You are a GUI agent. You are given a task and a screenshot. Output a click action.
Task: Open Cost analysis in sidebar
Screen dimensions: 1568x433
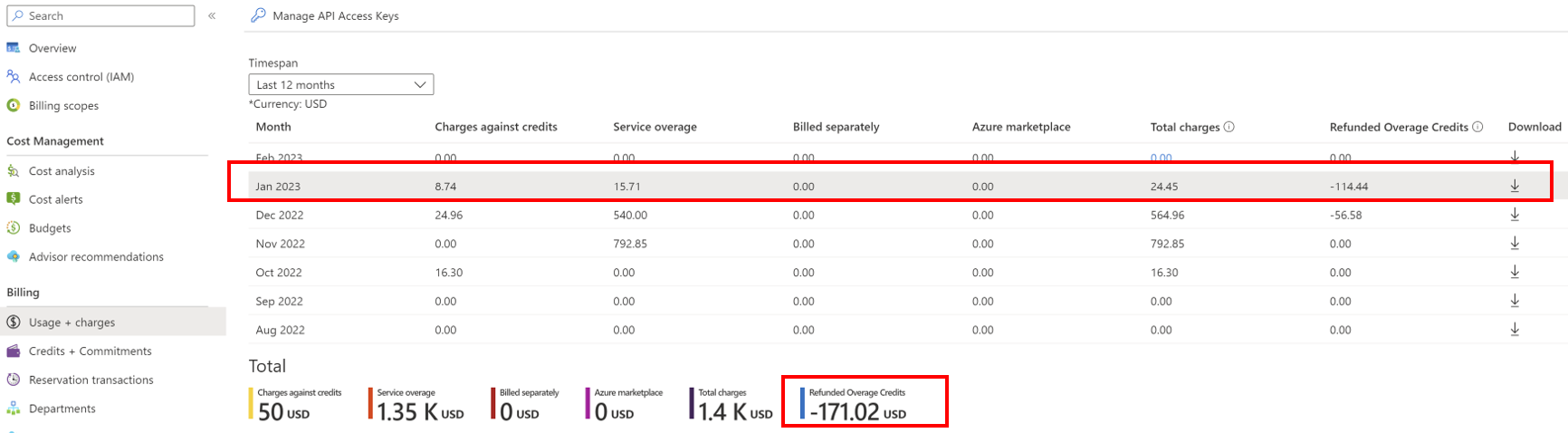pyautogui.click(x=62, y=171)
